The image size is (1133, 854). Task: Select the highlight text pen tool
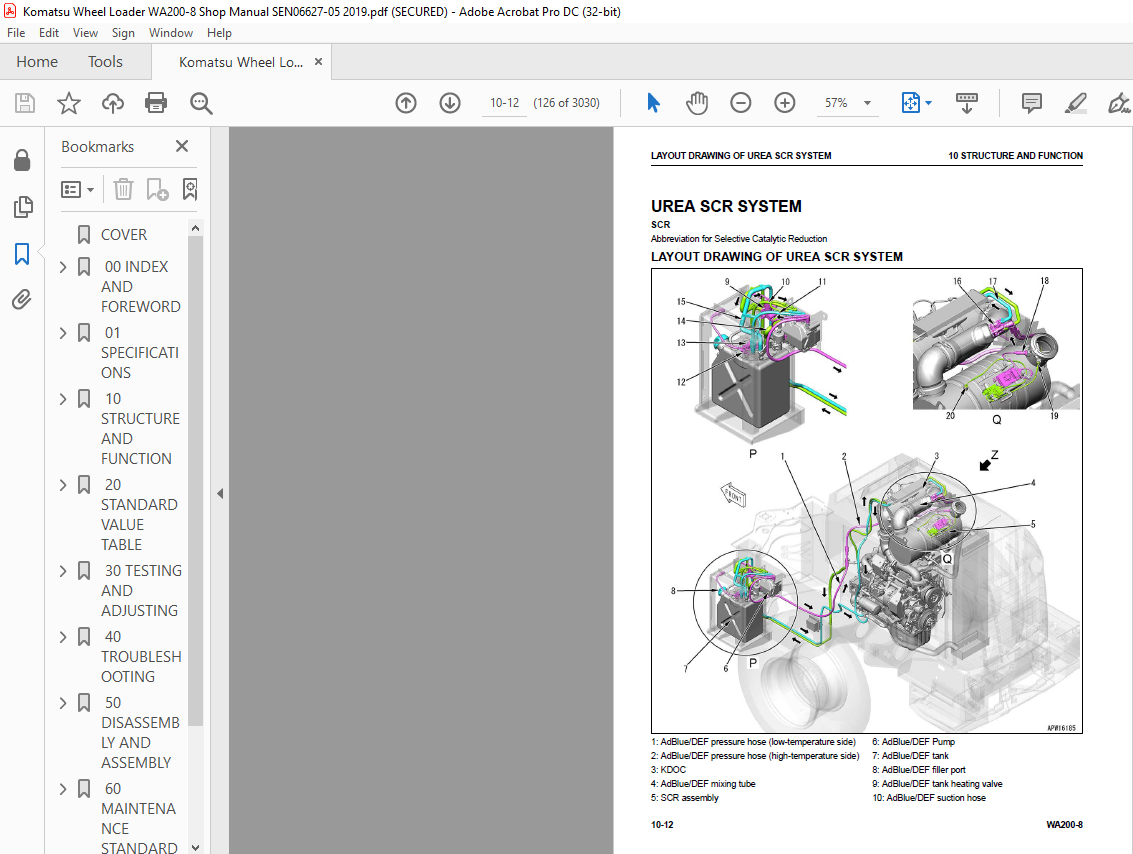(x=1075, y=103)
